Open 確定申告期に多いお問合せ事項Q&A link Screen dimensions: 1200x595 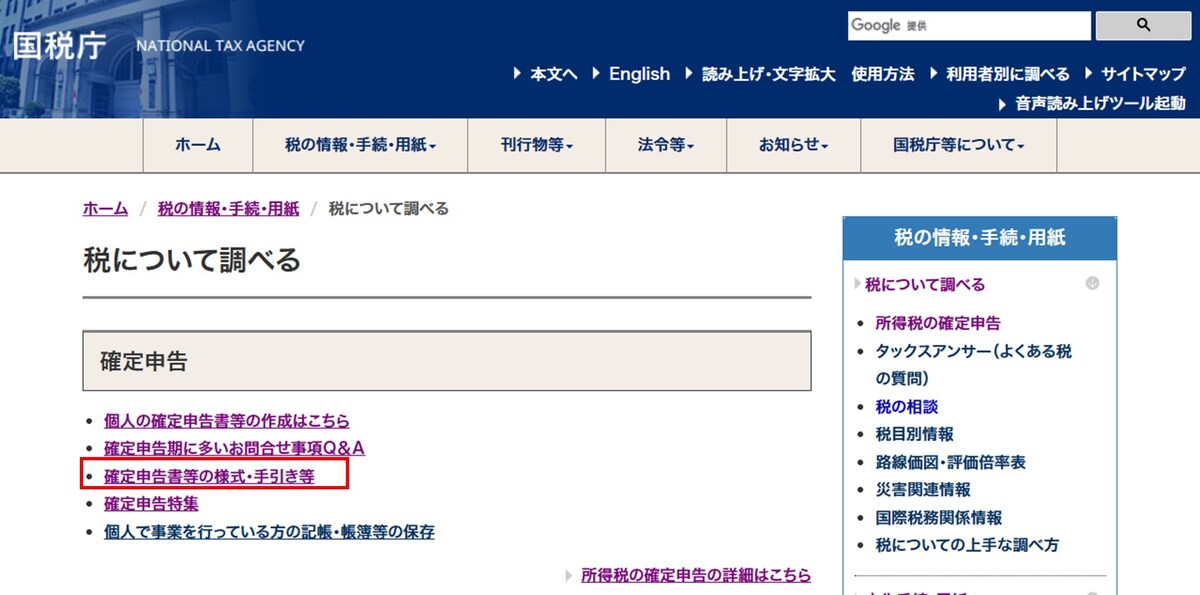[x=234, y=448]
